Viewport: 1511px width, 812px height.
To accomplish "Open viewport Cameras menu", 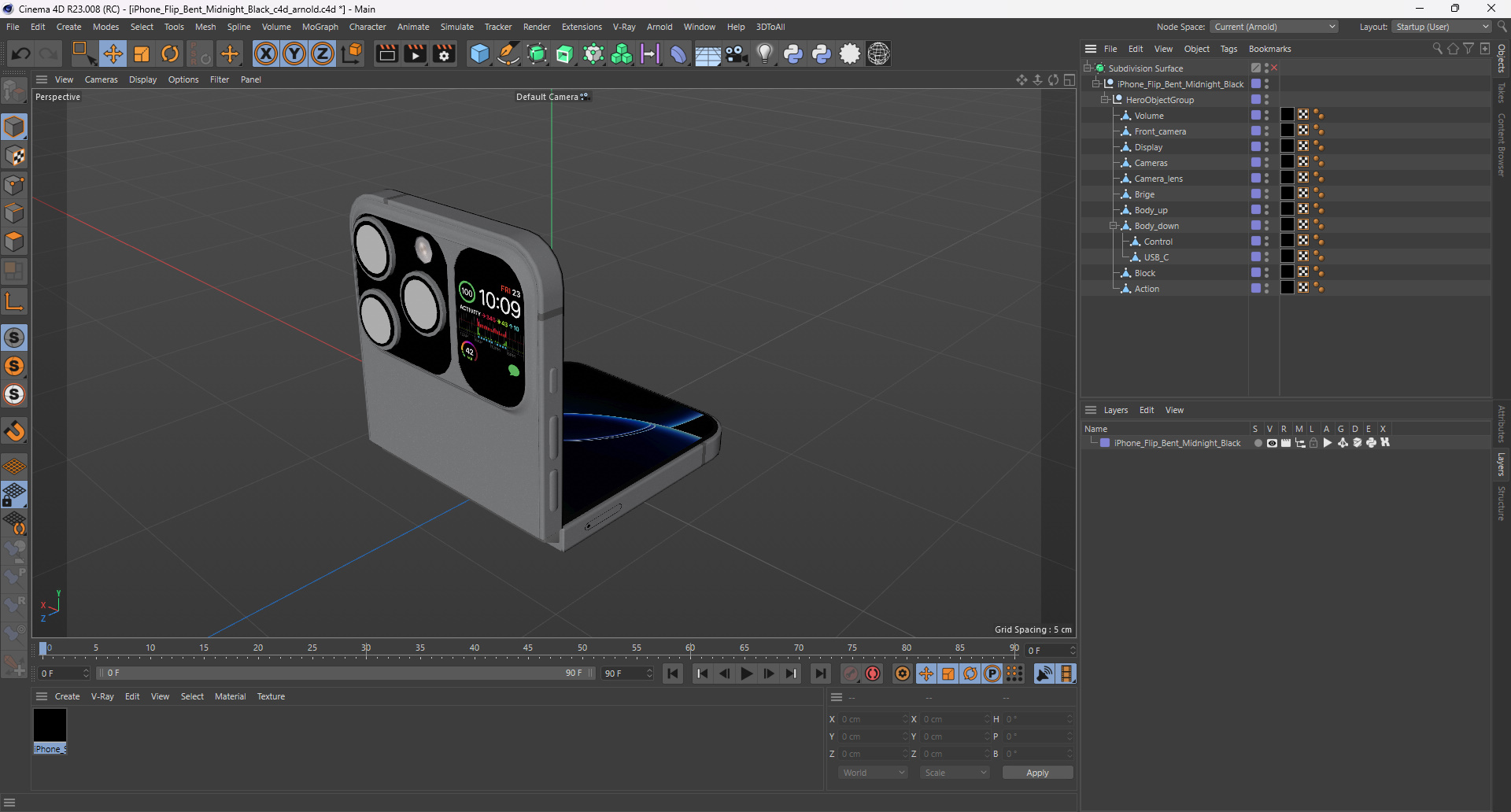I will coord(101,79).
